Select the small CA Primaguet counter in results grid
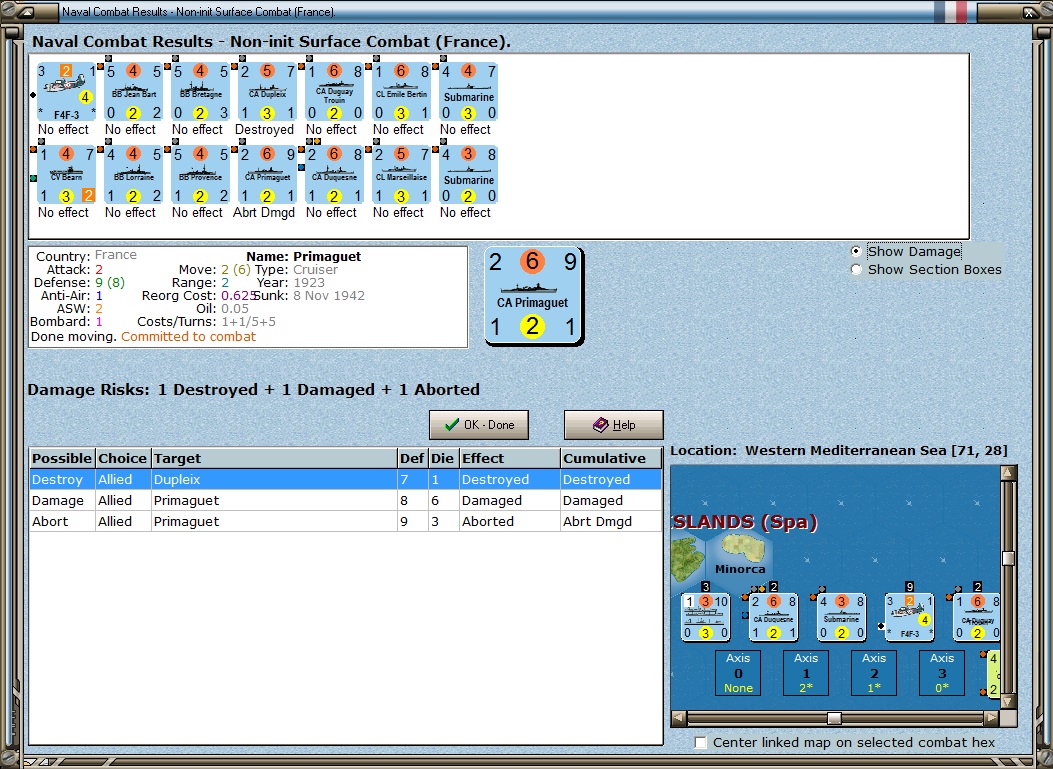Image resolution: width=1053 pixels, height=769 pixels. (267, 175)
